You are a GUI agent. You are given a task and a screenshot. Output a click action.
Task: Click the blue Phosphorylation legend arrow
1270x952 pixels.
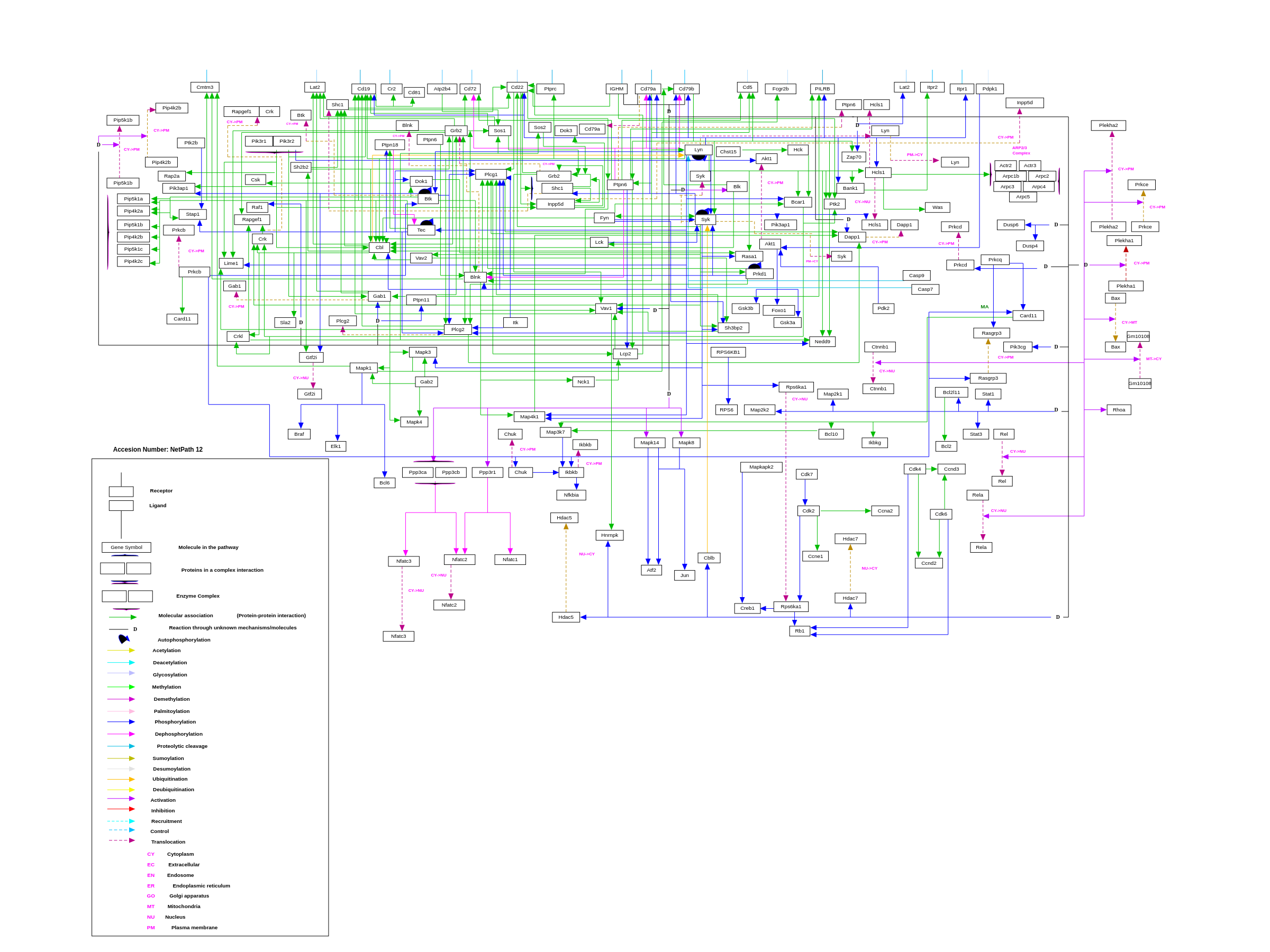click(121, 722)
